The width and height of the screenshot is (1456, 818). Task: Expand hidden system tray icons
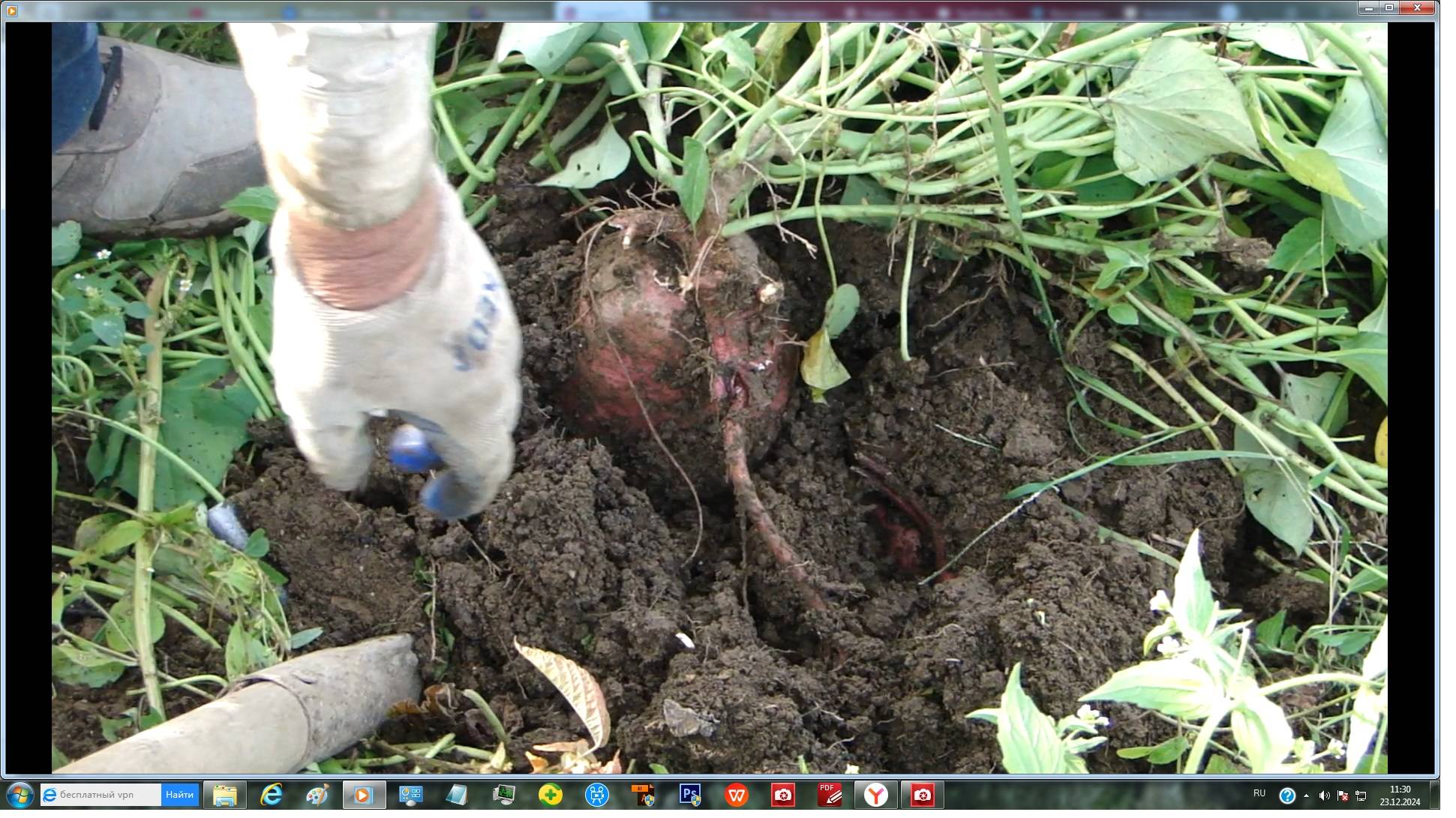click(1307, 796)
